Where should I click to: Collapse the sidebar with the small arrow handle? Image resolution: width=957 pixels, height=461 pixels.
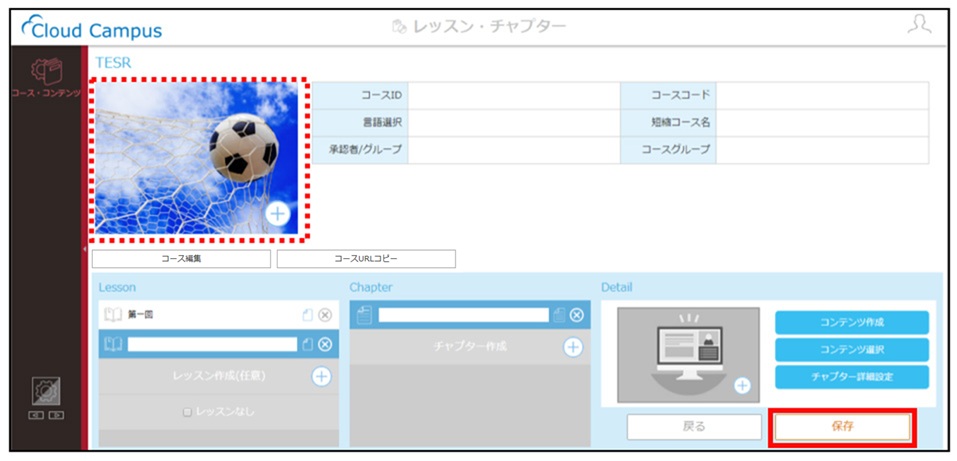(x=84, y=249)
